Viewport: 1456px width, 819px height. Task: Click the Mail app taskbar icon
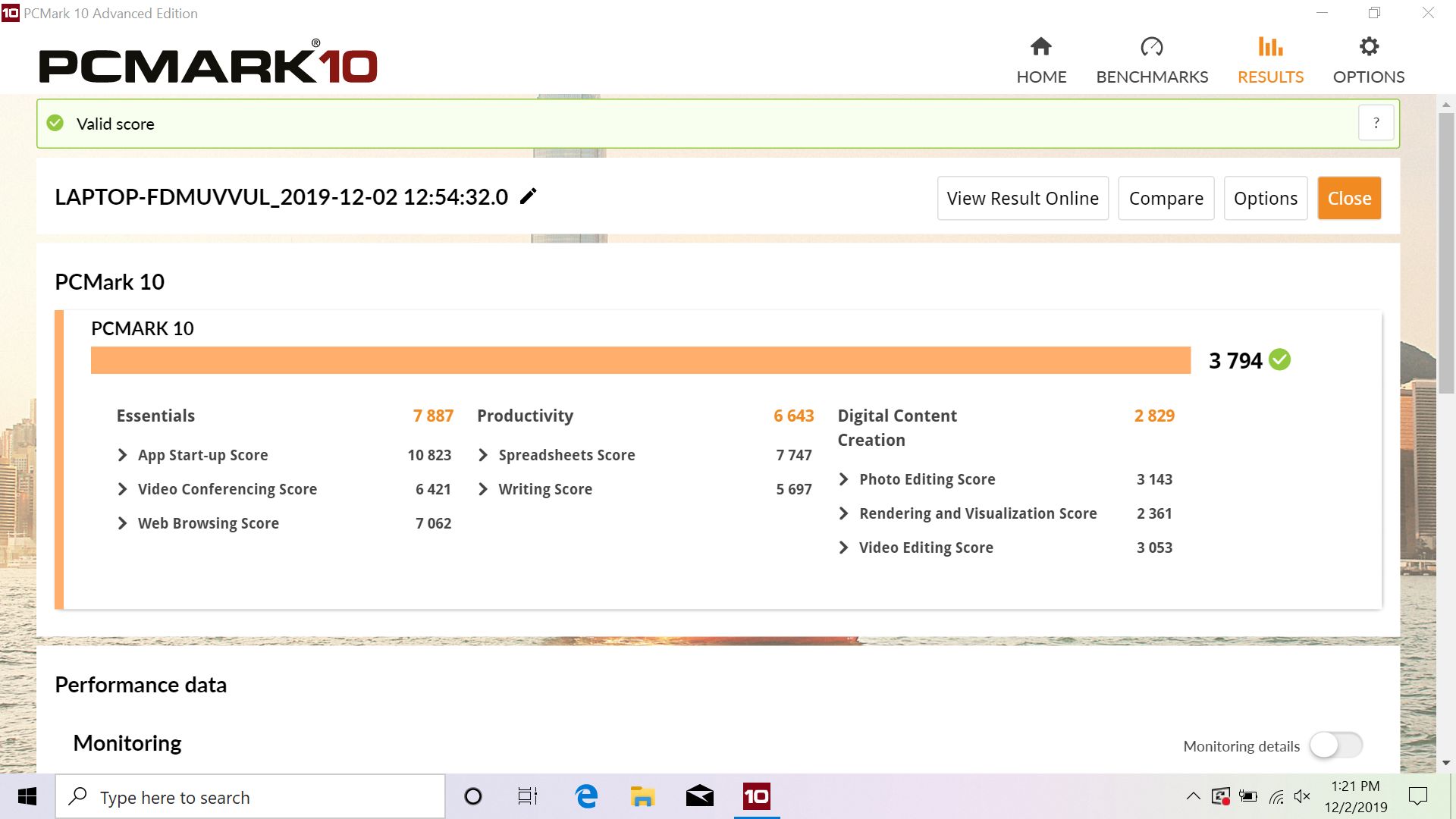pyautogui.click(x=699, y=796)
